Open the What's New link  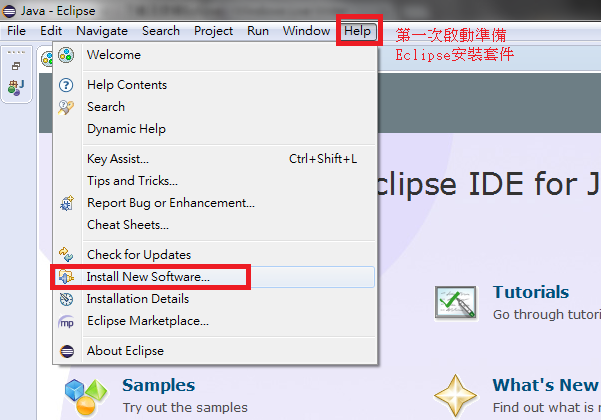pos(545,385)
